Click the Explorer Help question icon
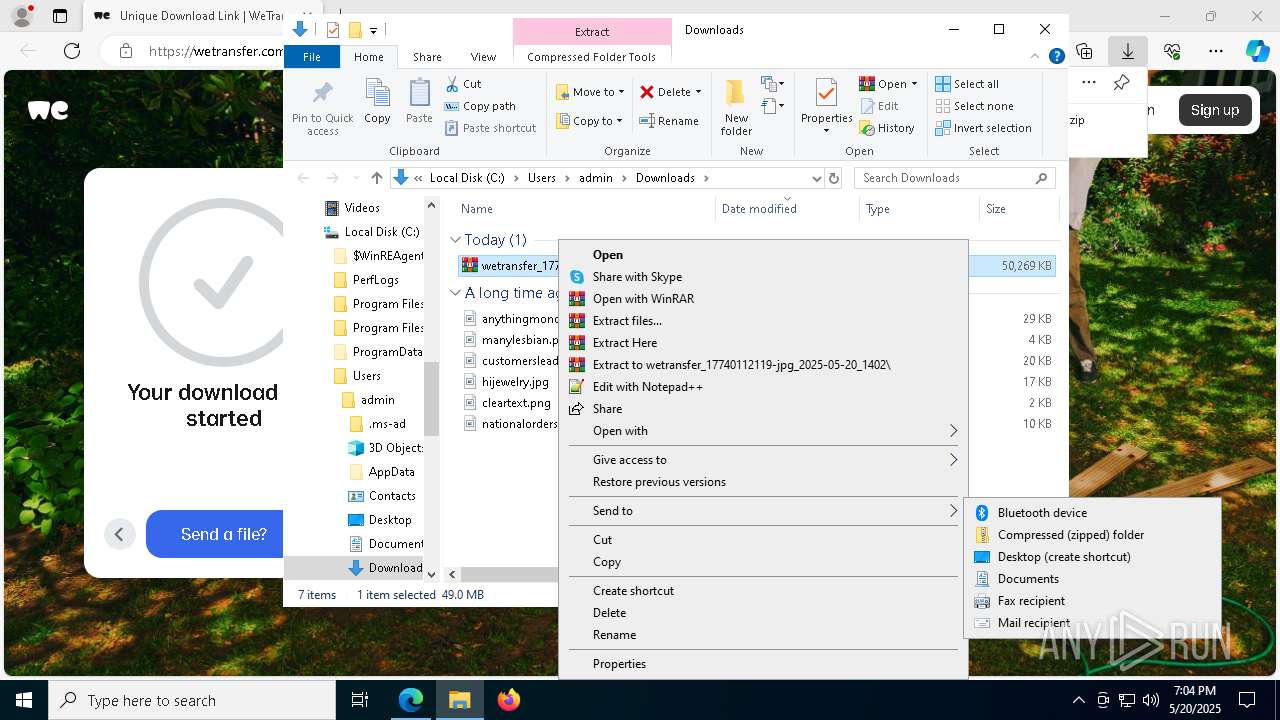1280x720 pixels. (1056, 57)
